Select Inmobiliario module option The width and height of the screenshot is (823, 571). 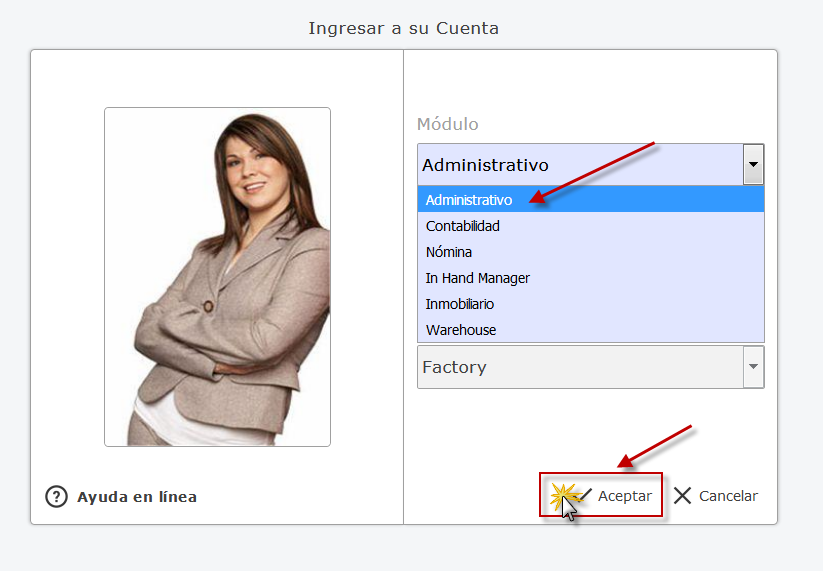[590, 304]
